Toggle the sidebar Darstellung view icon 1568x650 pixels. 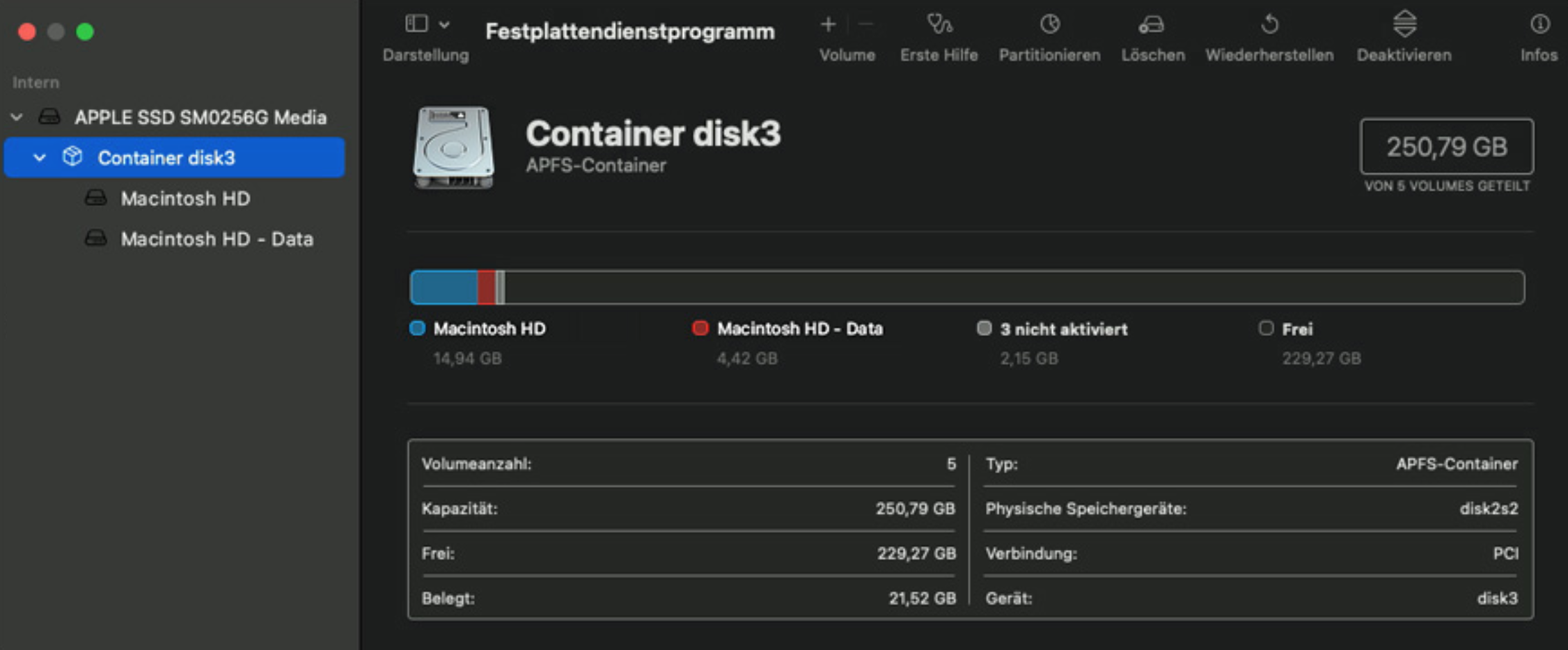pos(416,24)
